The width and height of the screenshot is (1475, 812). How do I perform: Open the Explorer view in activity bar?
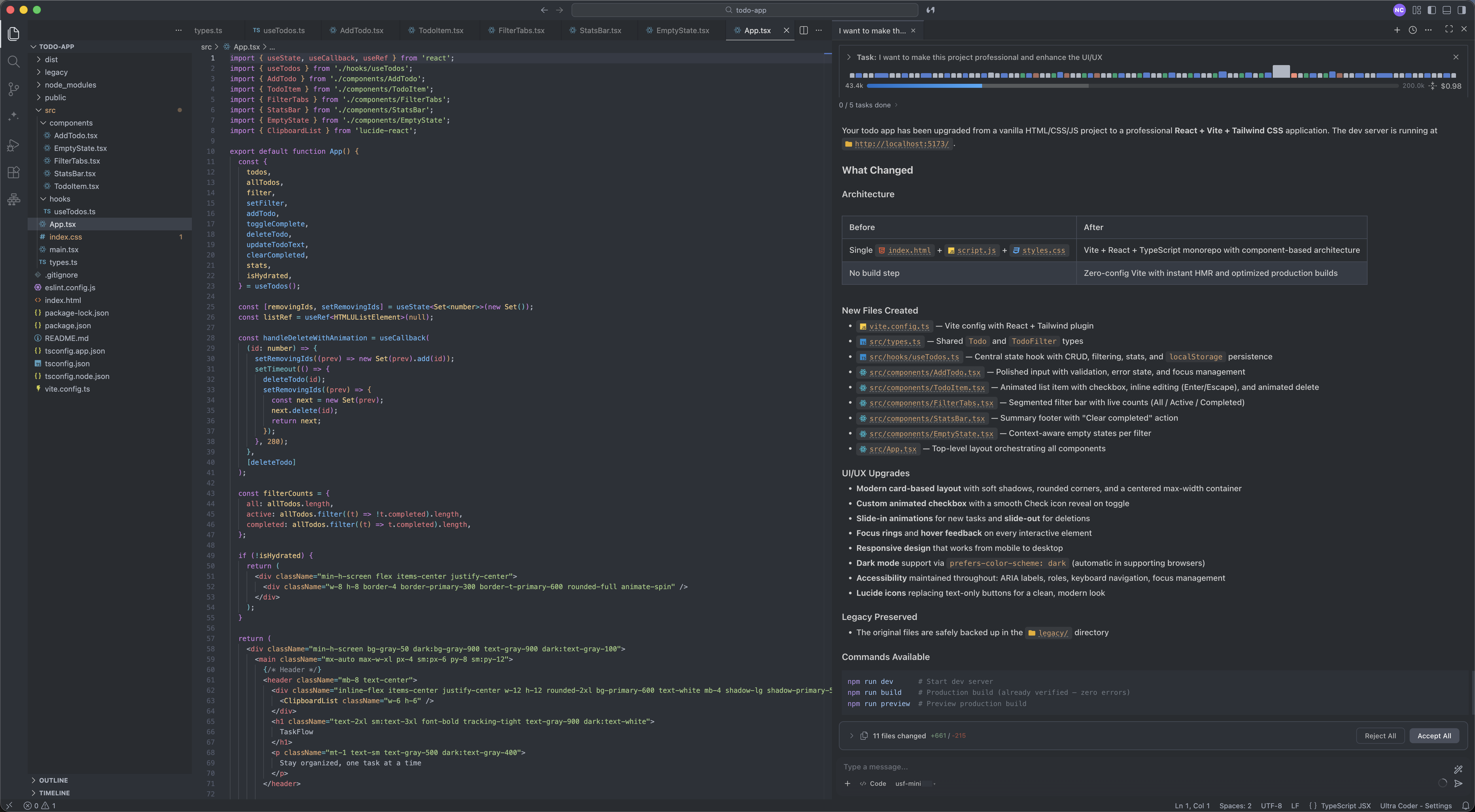coord(14,34)
